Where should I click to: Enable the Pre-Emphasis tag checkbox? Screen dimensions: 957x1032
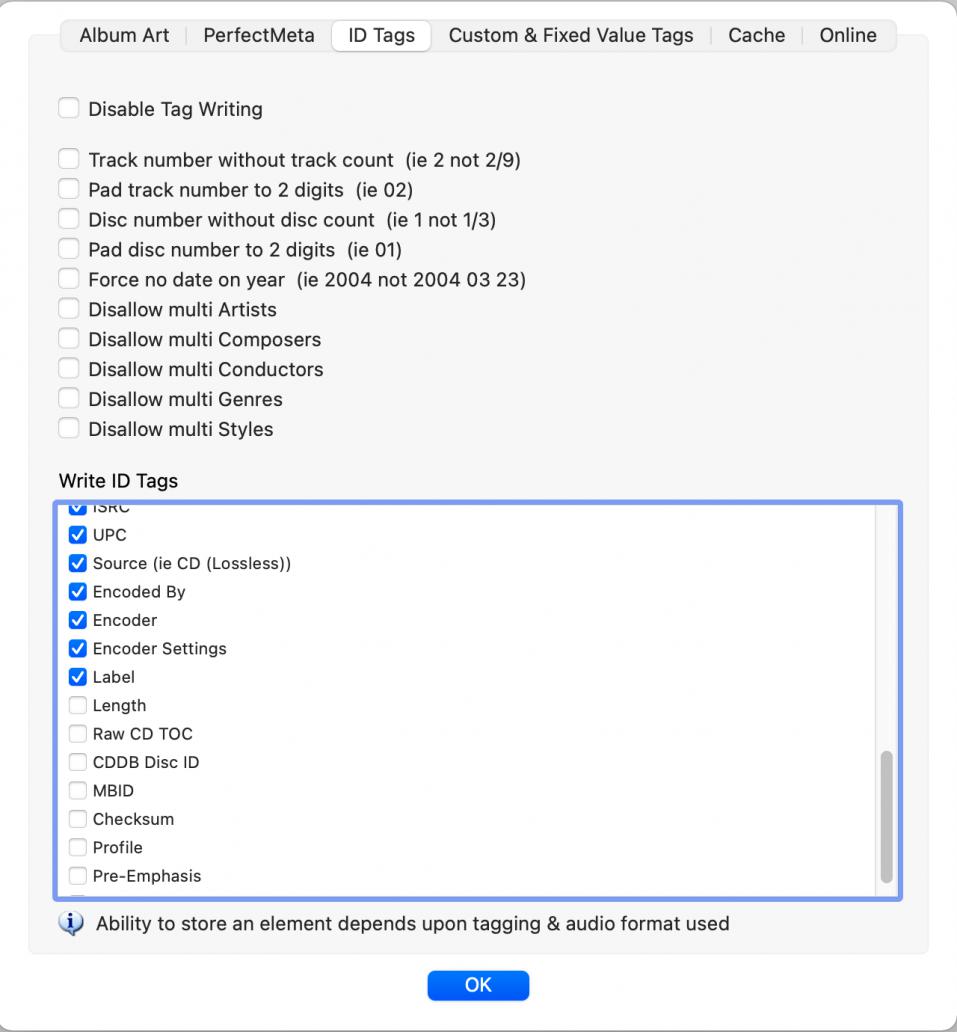click(78, 876)
